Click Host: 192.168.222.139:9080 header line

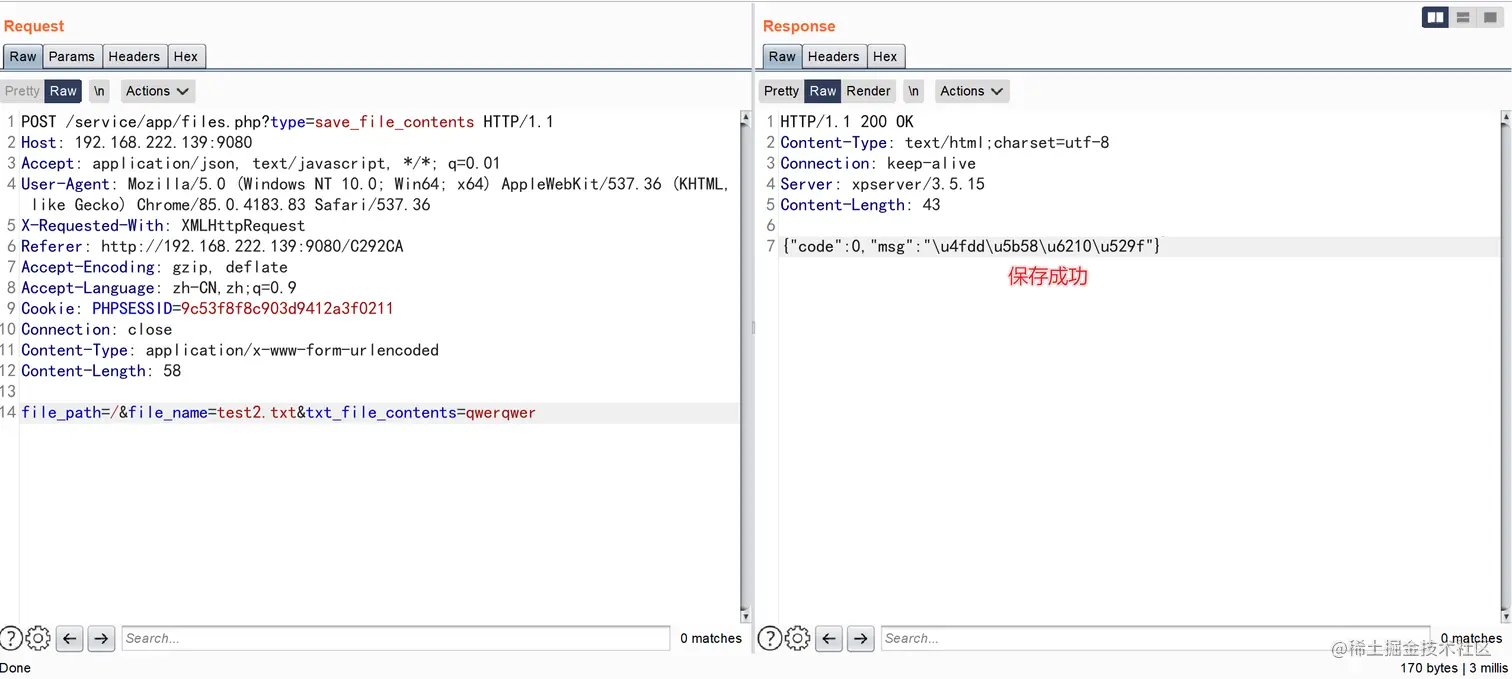tap(137, 143)
